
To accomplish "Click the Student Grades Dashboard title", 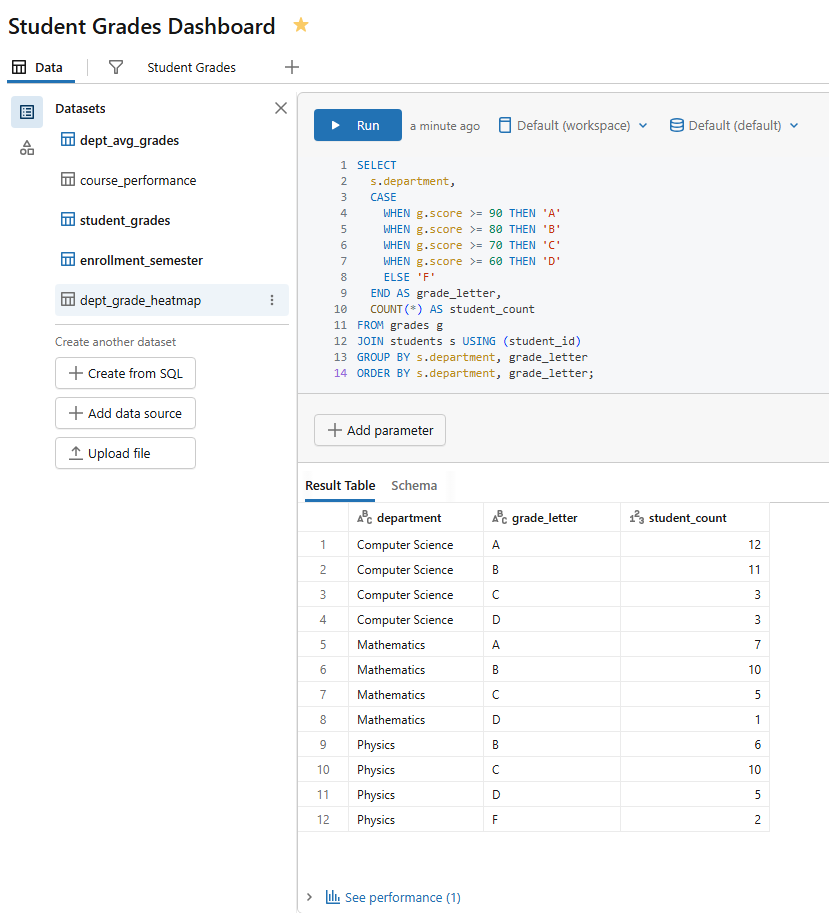I will tap(141, 26).
